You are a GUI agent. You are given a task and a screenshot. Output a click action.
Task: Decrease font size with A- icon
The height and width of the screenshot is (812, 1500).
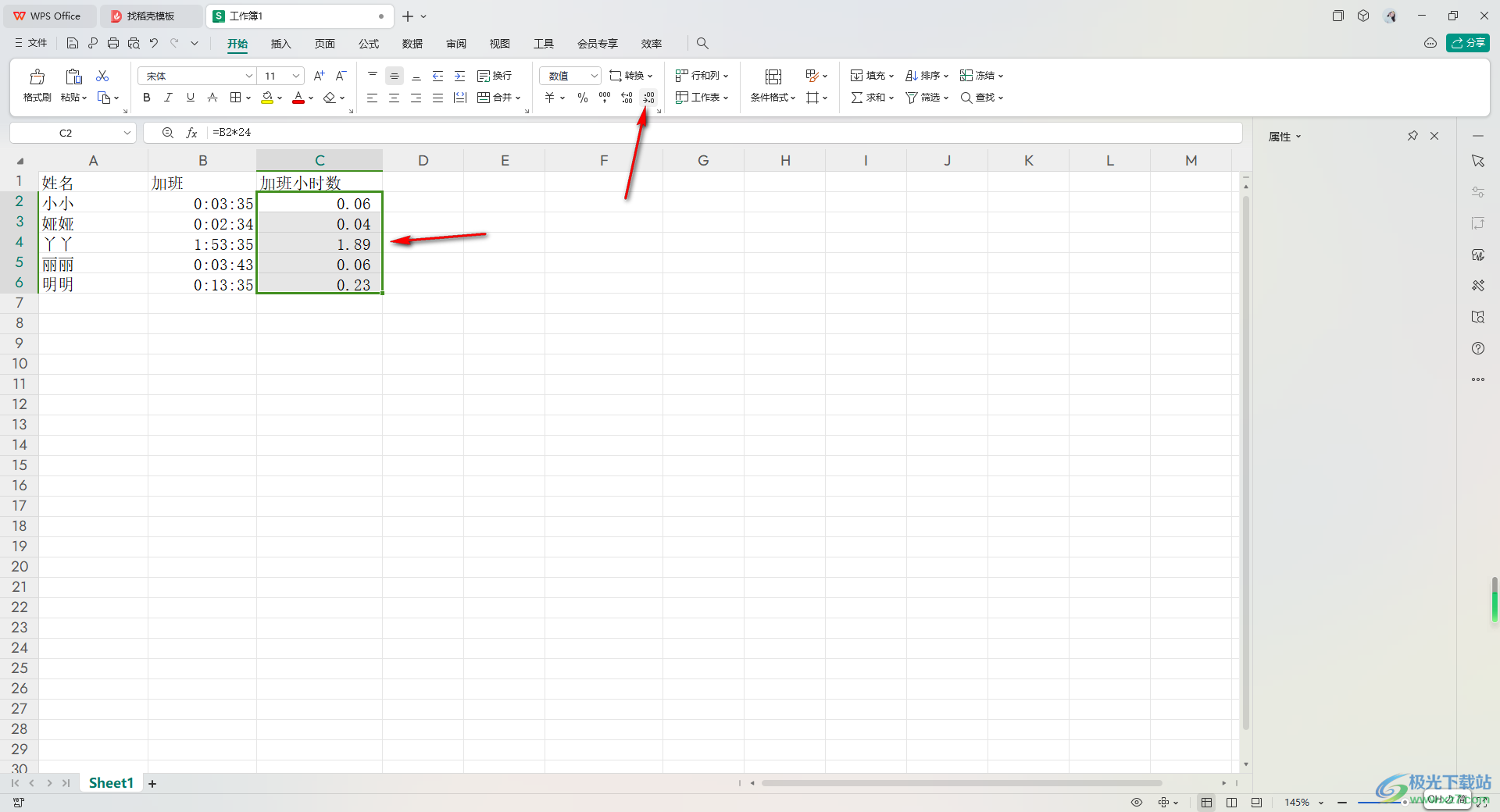click(x=341, y=76)
